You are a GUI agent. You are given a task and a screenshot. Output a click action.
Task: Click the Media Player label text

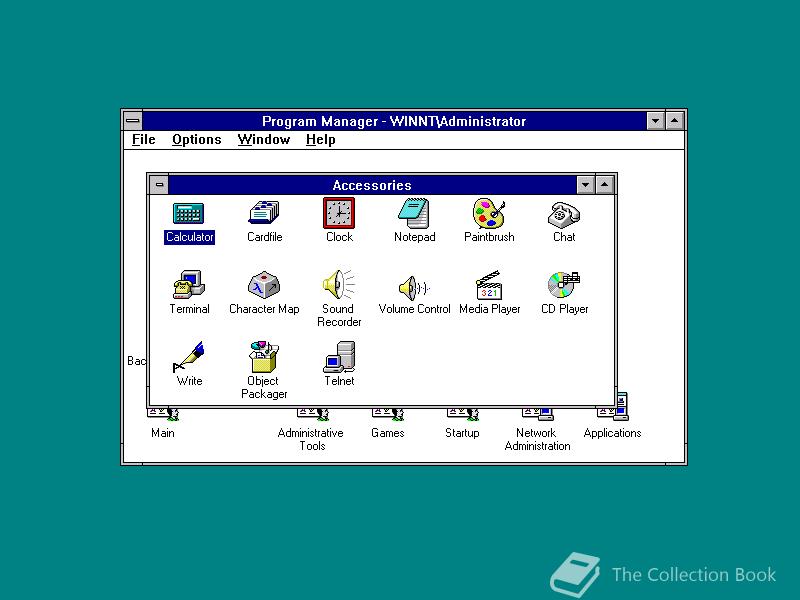489,309
